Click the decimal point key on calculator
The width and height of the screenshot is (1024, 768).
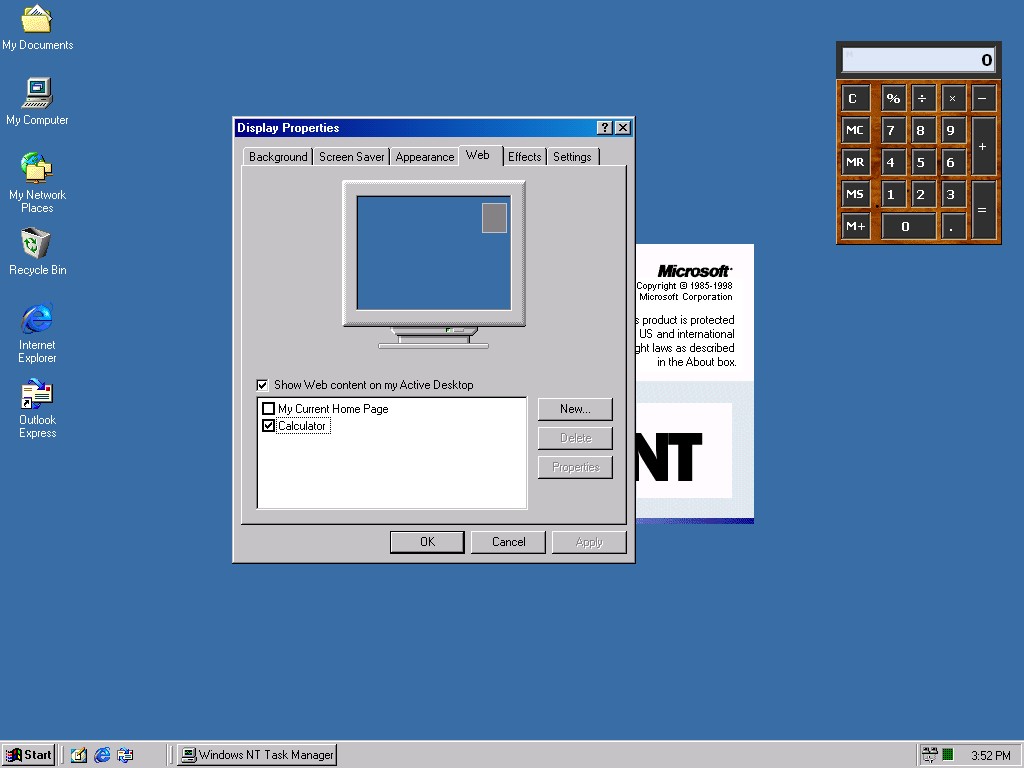point(952,226)
